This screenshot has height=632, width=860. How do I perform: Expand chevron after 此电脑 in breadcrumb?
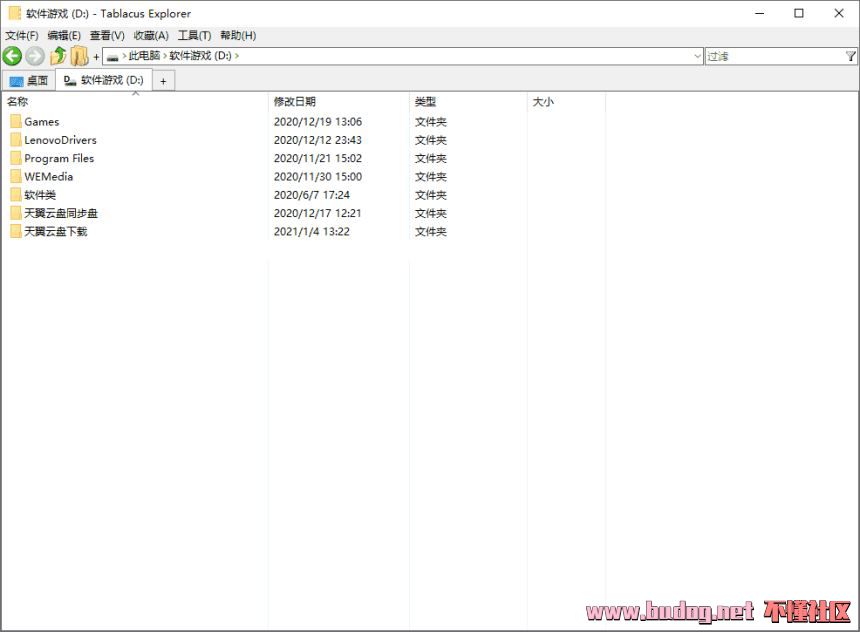(165, 56)
